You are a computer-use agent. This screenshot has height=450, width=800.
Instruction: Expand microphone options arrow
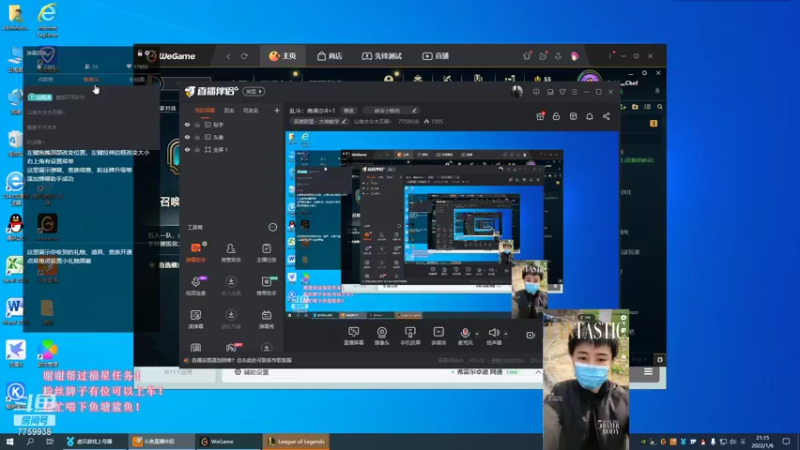pyautogui.click(x=477, y=334)
